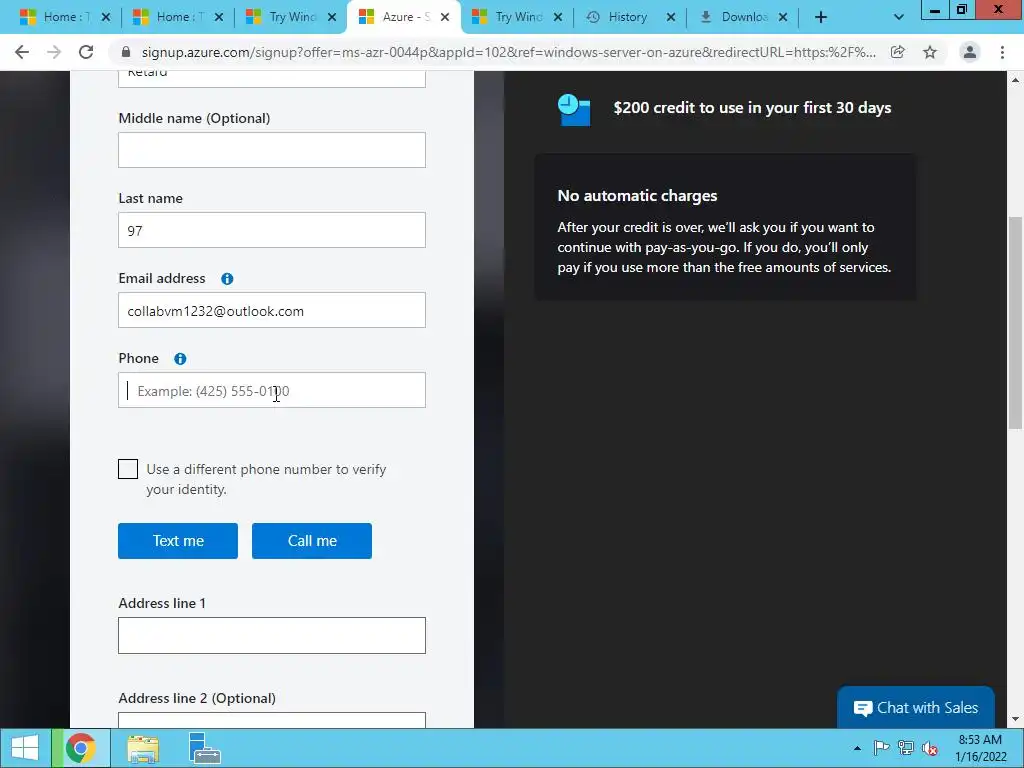
Task: Go back using the browser back arrow
Action: click(x=22, y=52)
